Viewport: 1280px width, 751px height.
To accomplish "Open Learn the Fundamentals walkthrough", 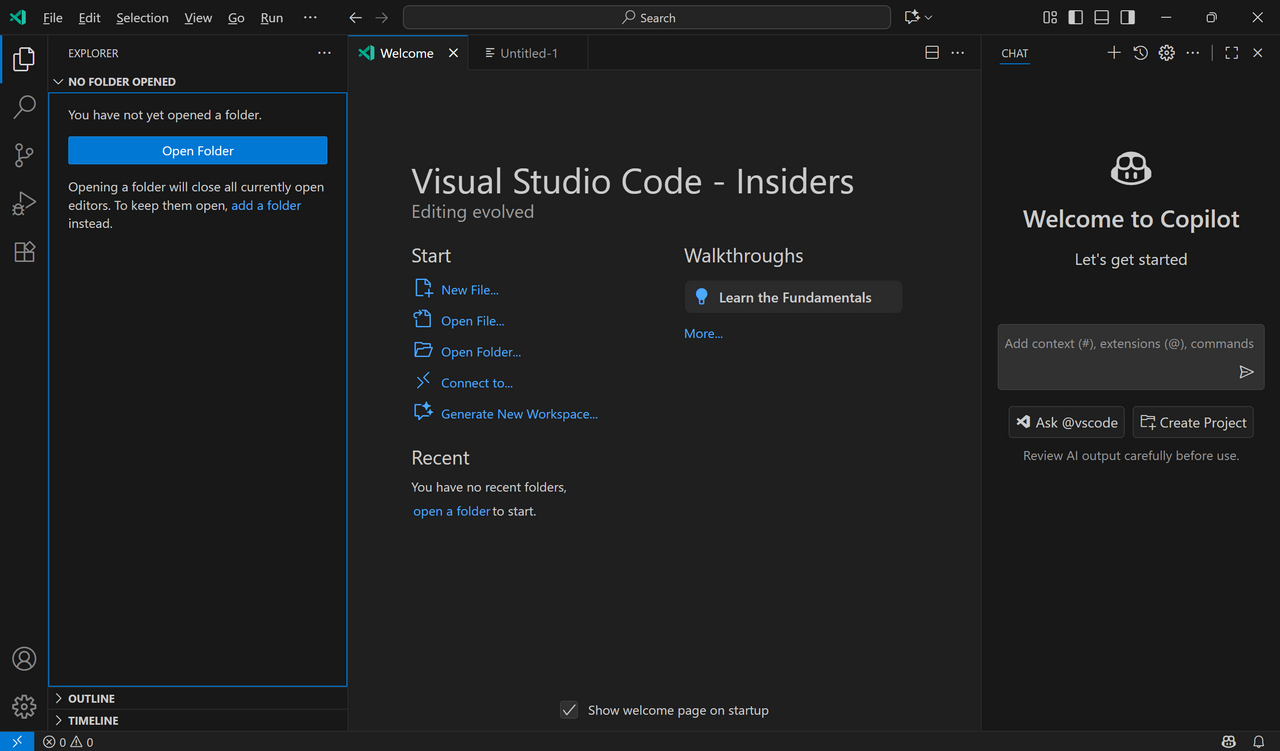I will coord(794,297).
